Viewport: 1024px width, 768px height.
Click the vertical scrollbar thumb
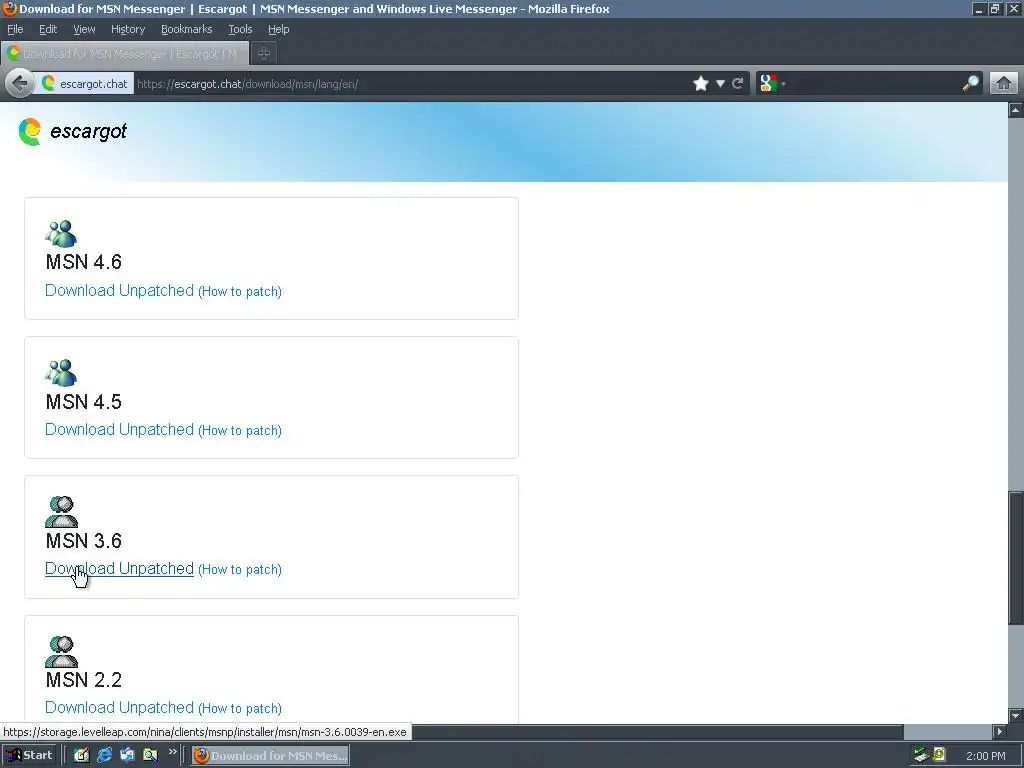click(1016, 558)
